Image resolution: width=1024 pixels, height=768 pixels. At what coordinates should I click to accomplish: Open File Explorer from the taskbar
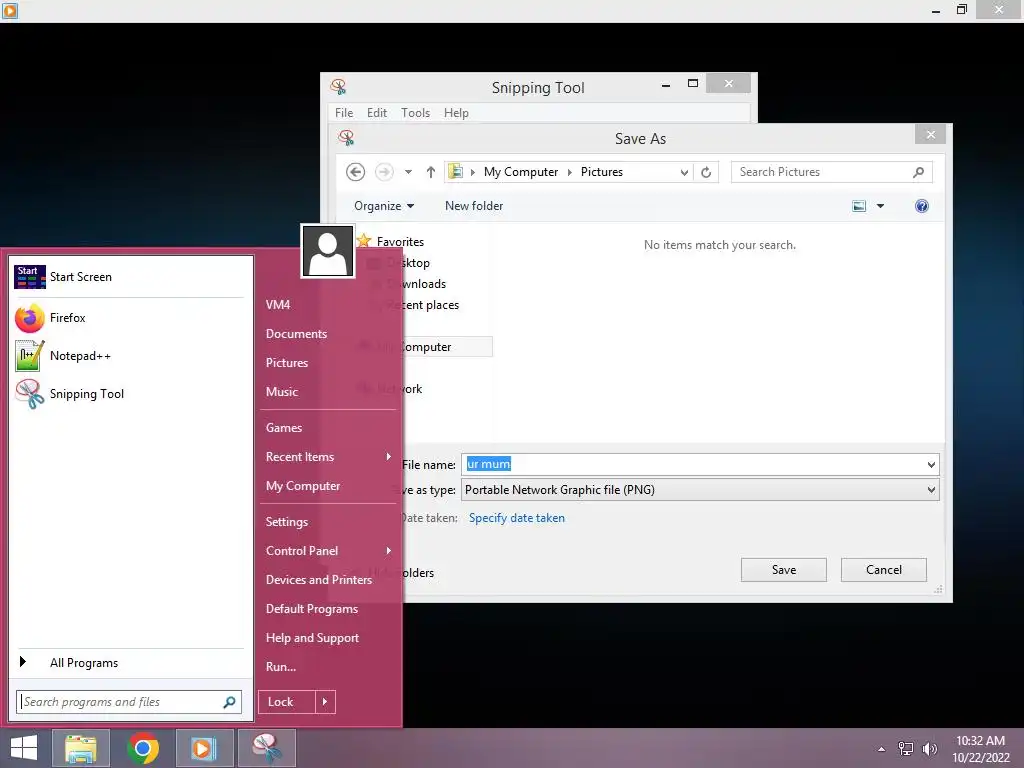click(x=80, y=748)
